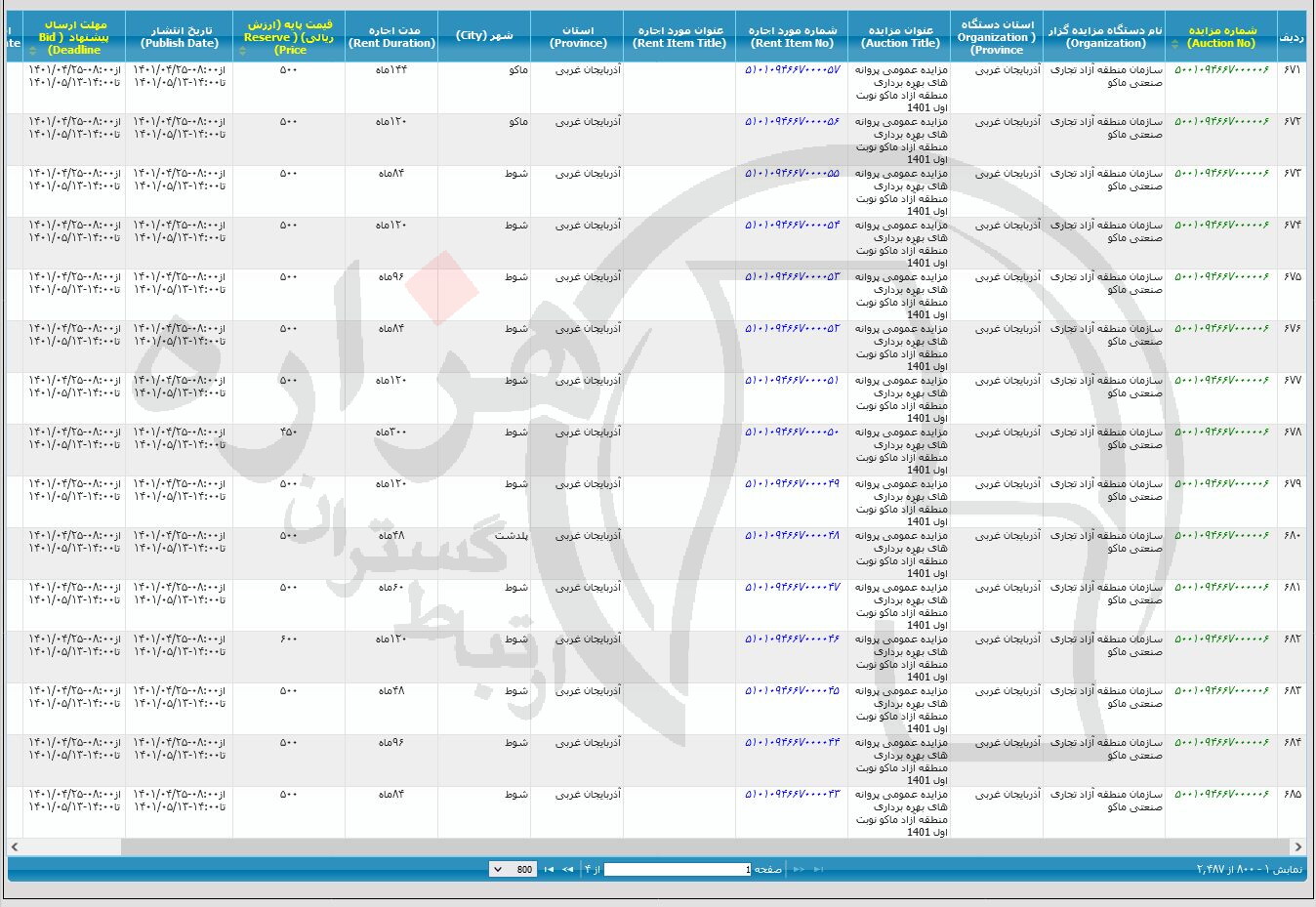Open green auction number link in row ۶۸۵
The width and height of the screenshot is (1316, 907).
coord(1221,795)
